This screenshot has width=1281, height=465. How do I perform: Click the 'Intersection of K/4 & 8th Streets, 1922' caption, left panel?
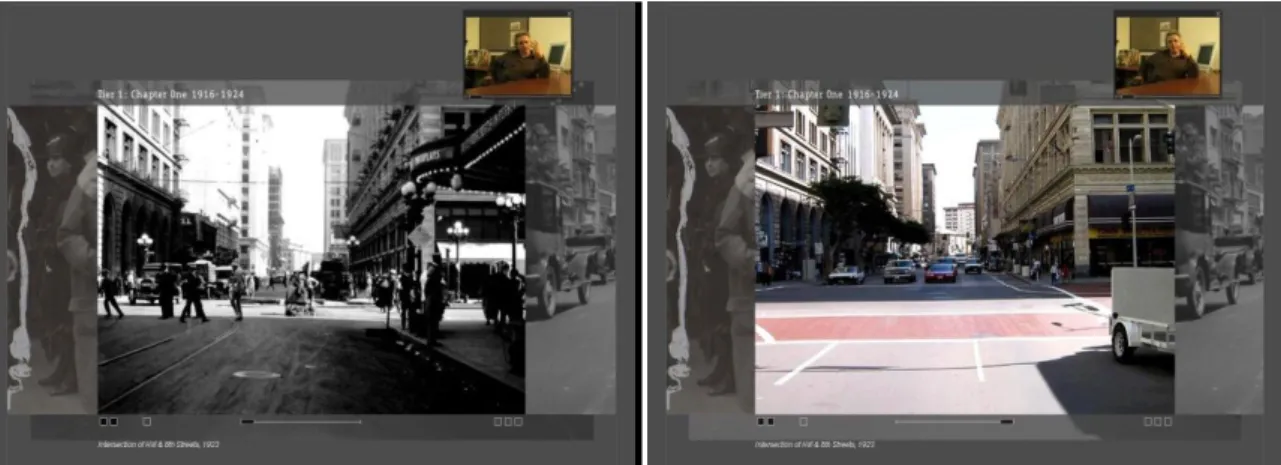click(158, 443)
